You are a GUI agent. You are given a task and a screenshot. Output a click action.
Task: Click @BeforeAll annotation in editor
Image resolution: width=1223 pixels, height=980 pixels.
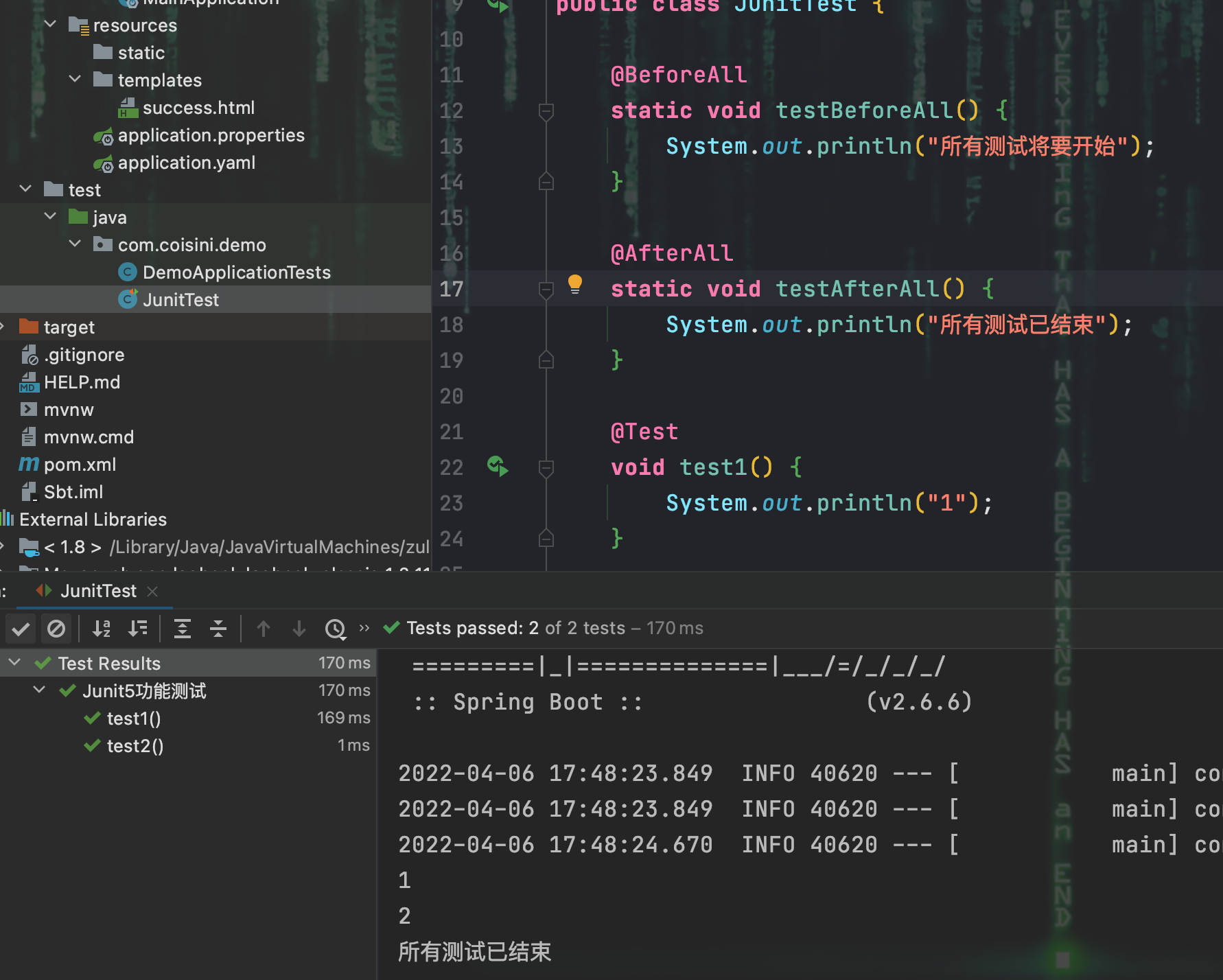click(678, 75)
